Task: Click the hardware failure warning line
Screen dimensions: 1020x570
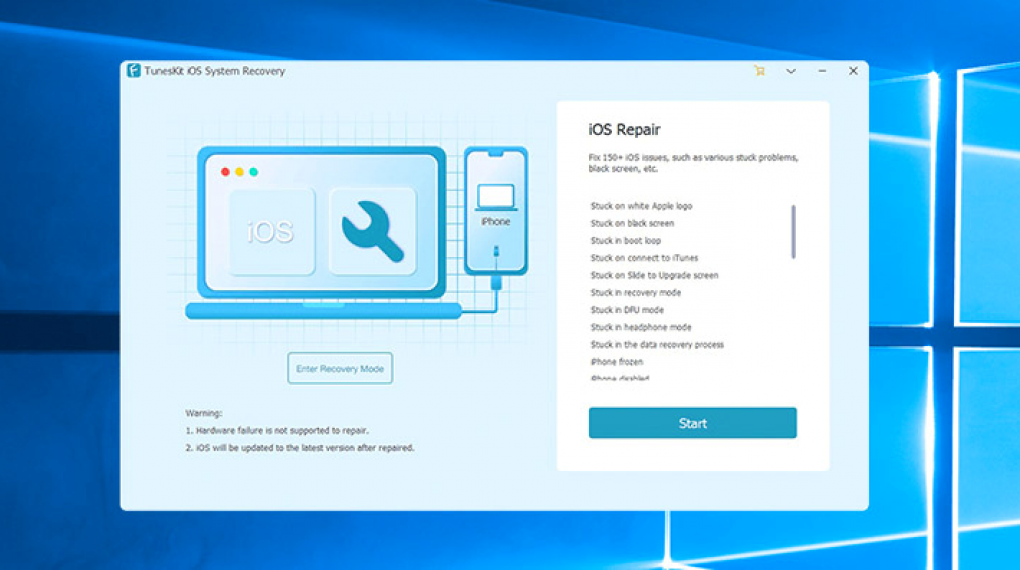Action: click(x=277, y=430)
